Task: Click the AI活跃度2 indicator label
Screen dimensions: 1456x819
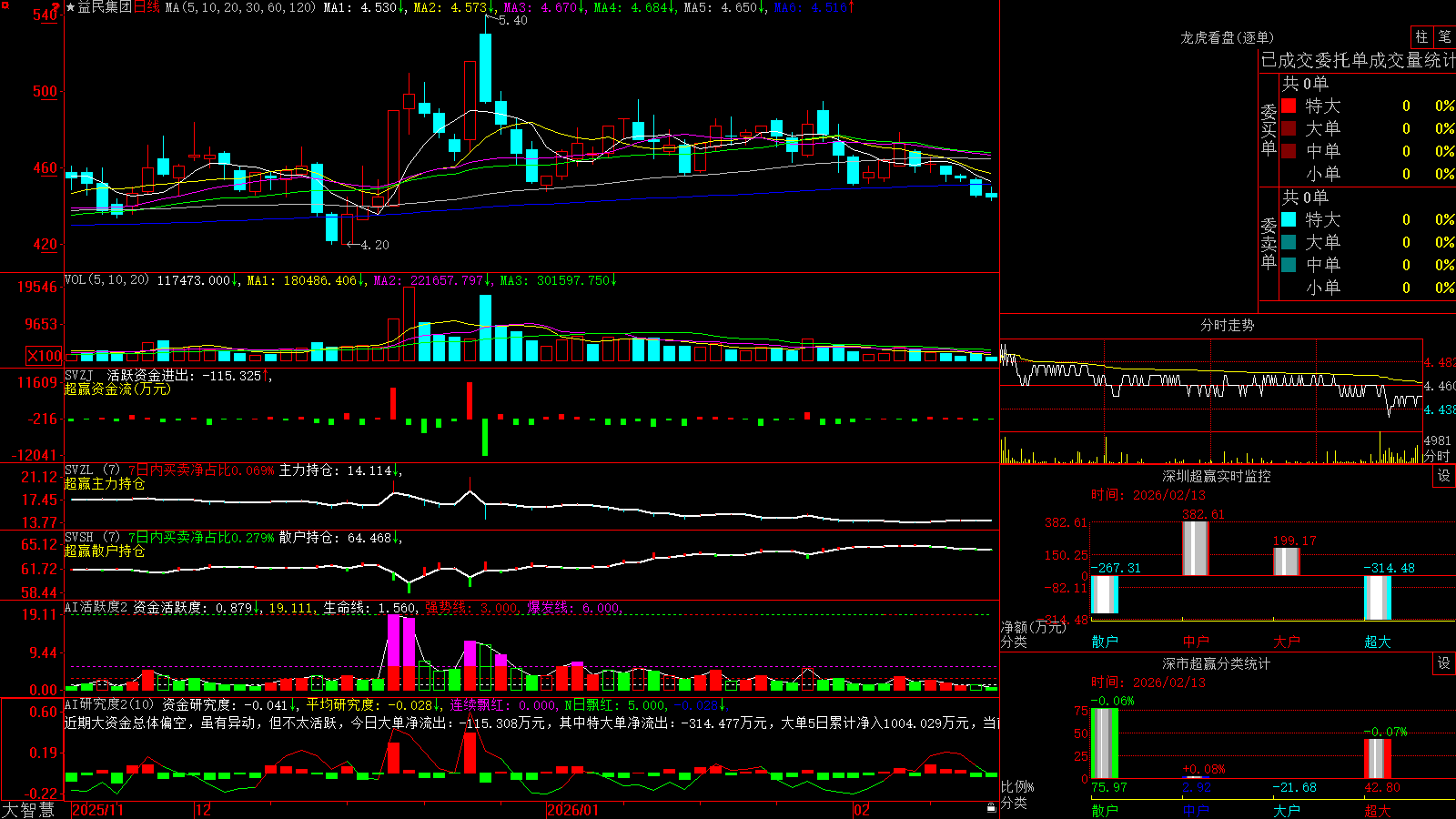Action: 96,607
